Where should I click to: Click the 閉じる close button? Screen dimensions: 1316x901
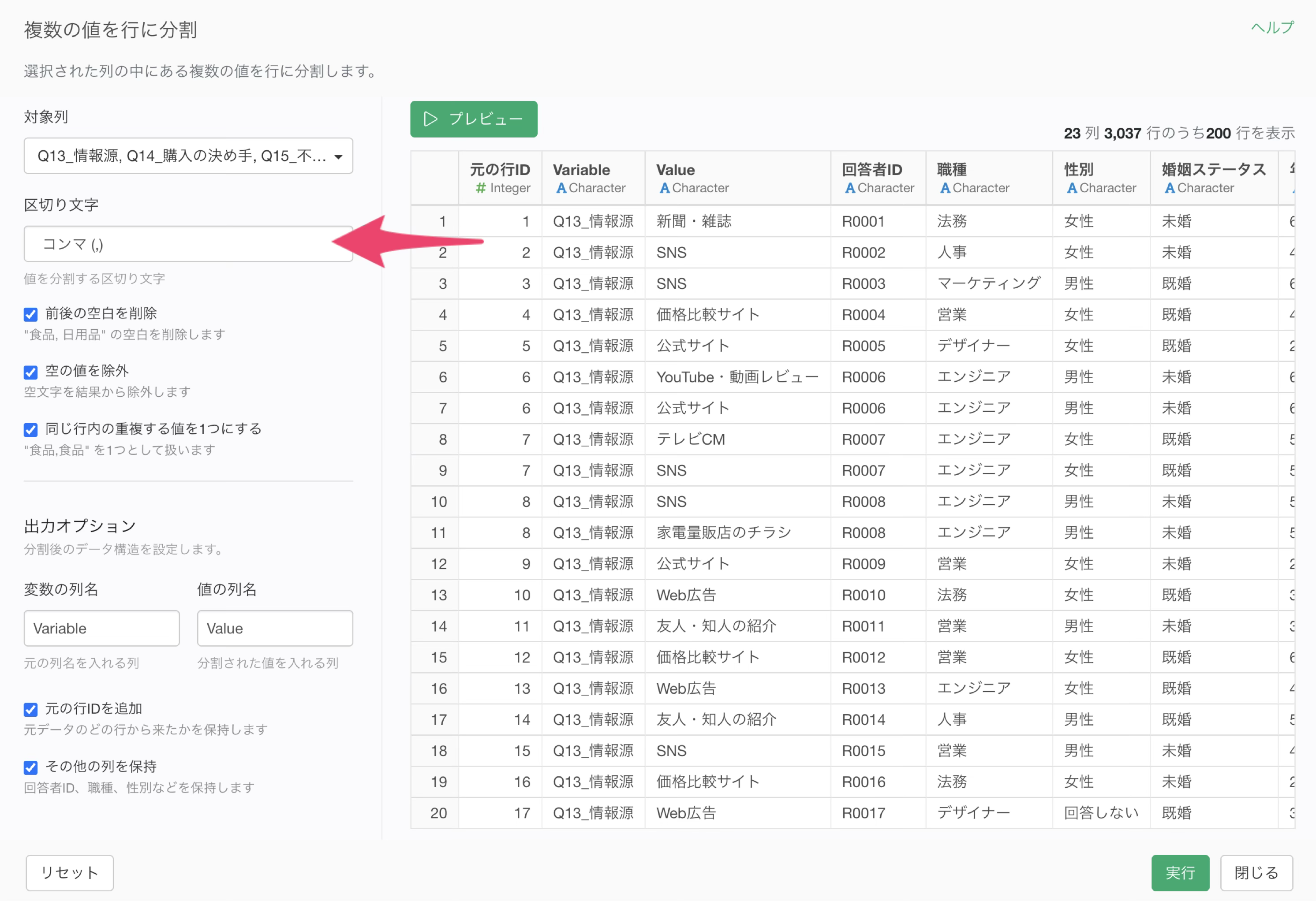[1256, 873]
